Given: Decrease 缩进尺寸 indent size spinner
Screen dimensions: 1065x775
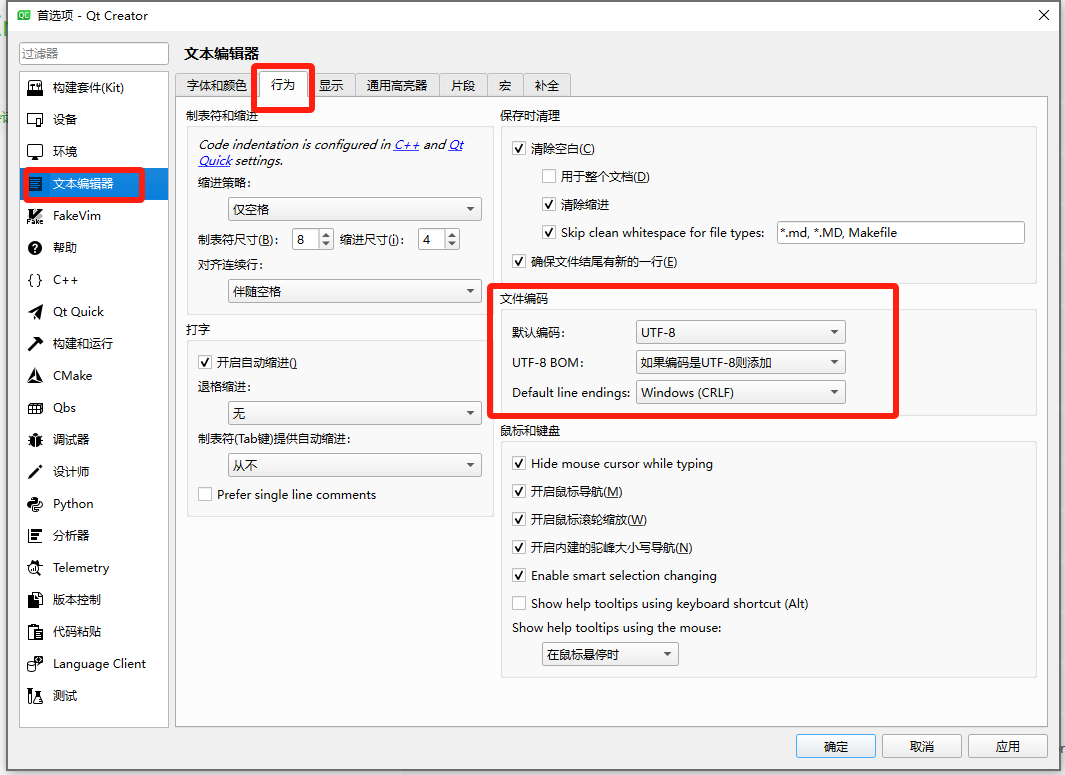Looking at the screenshot, I should 452,245.
